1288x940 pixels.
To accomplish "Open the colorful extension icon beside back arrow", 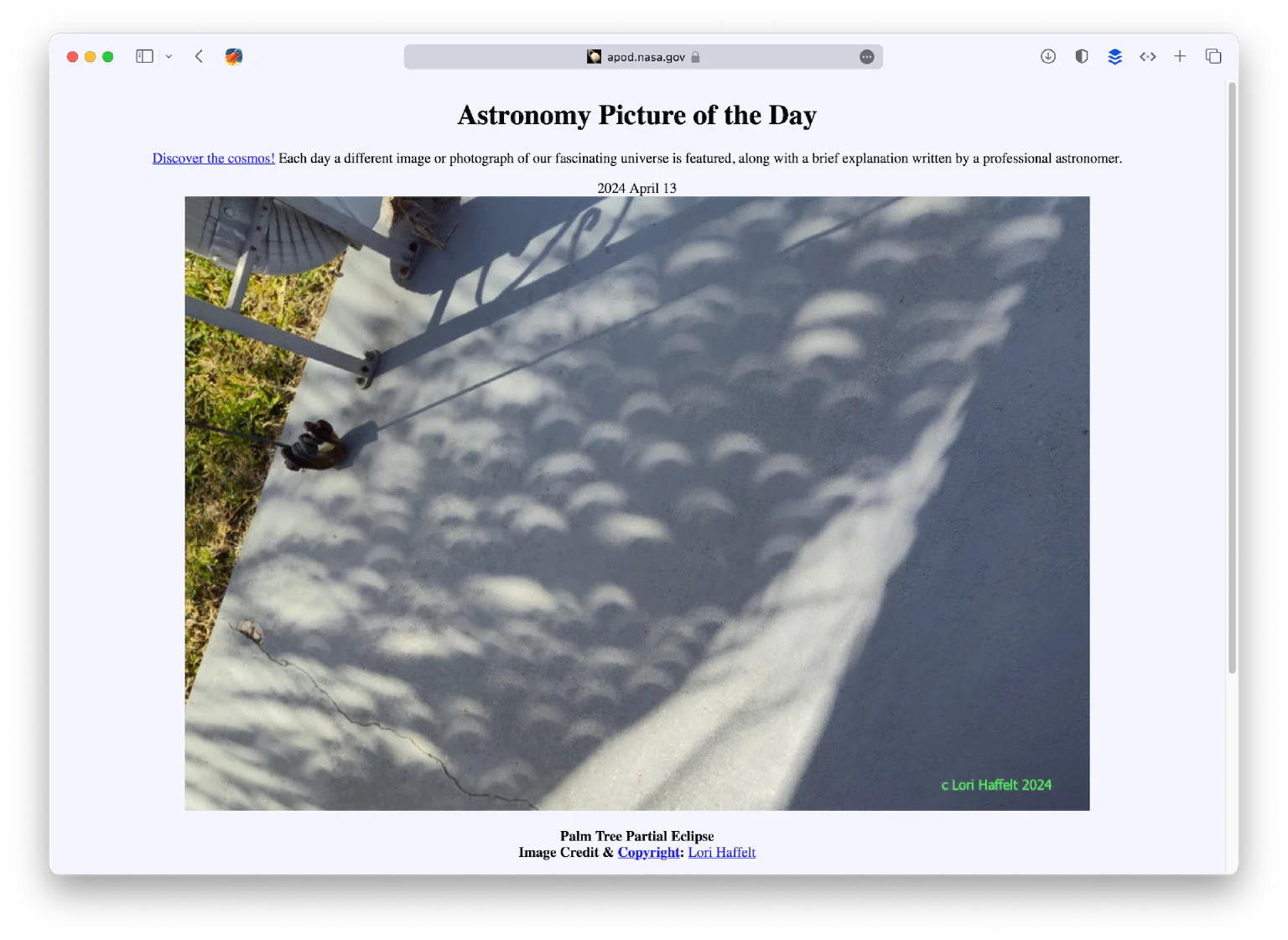I will (x=234, y=56).
